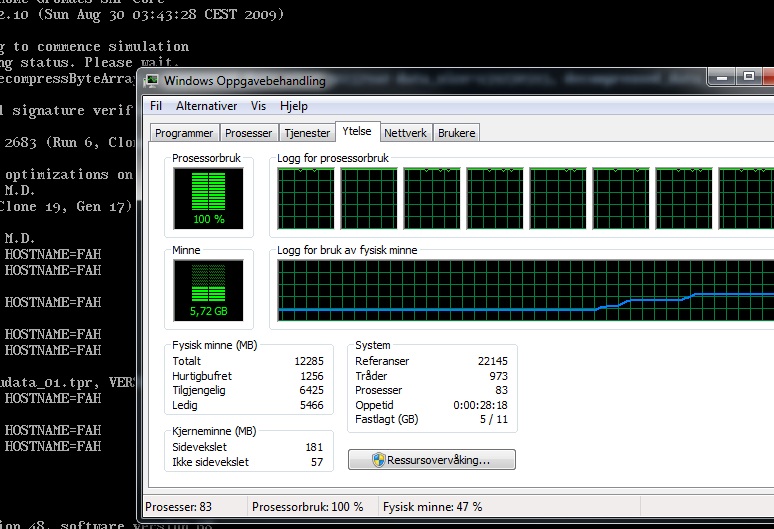Screen dimensions: 774x529
Task: Click the Tråder value 973
Action: 499,376
